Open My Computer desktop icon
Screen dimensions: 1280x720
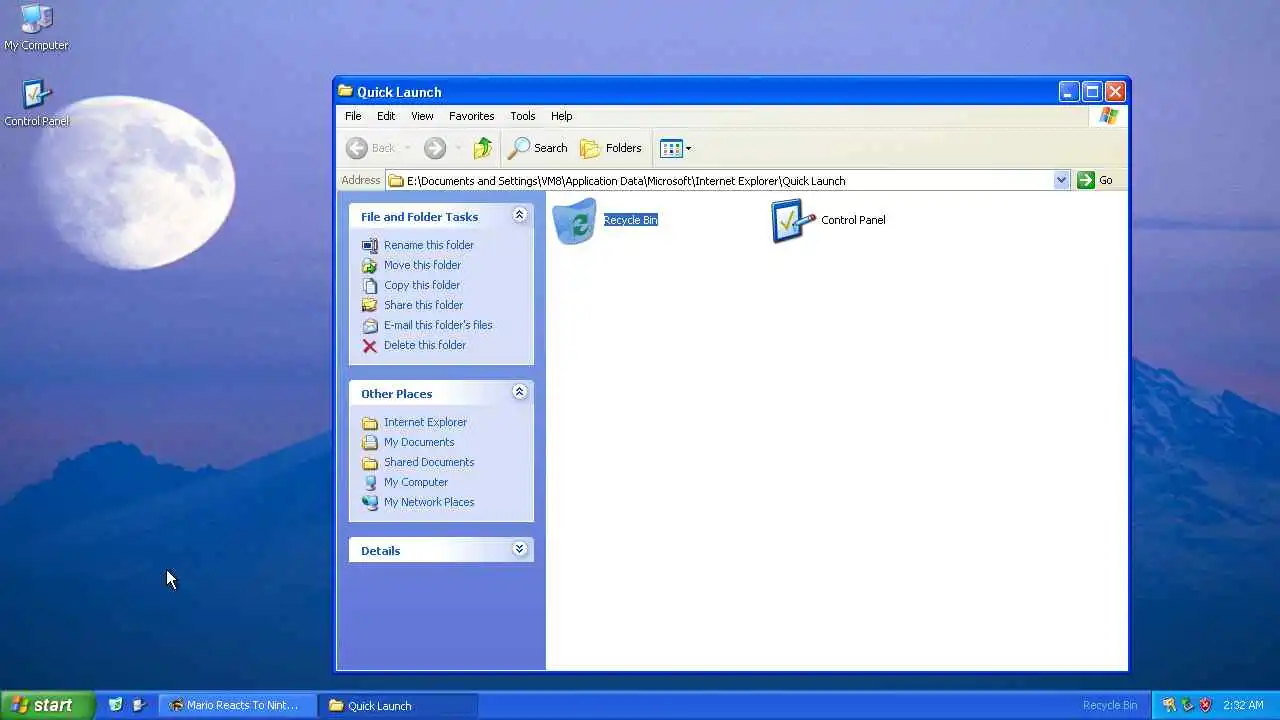(x=36, y=27)
